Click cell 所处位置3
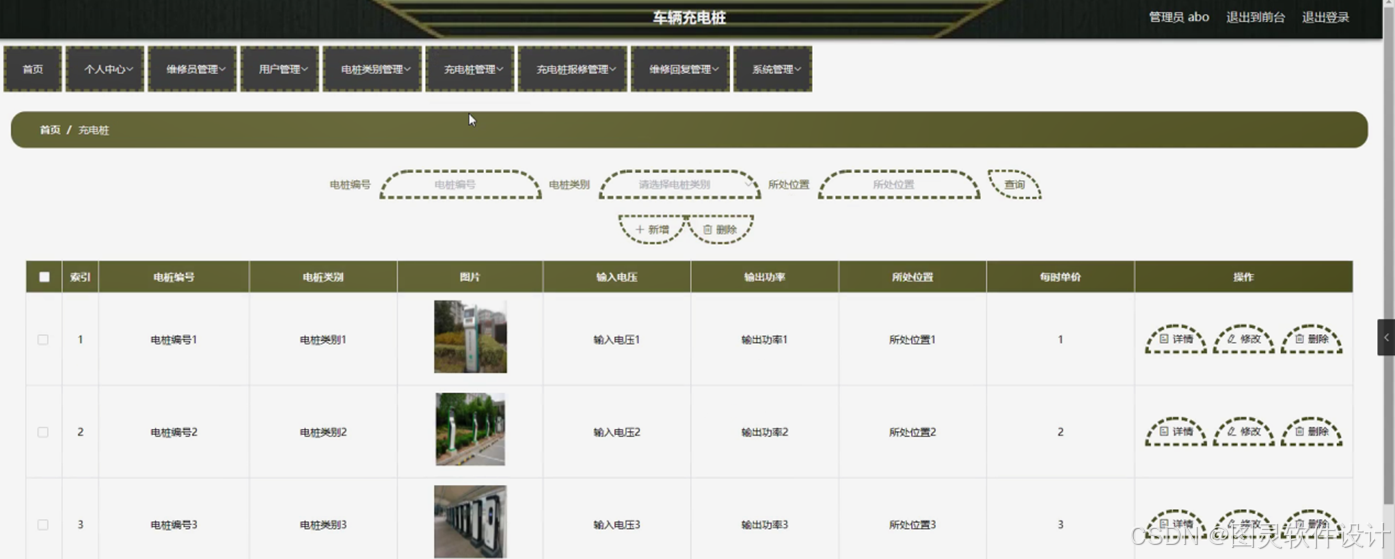 (x=912, y=525)
